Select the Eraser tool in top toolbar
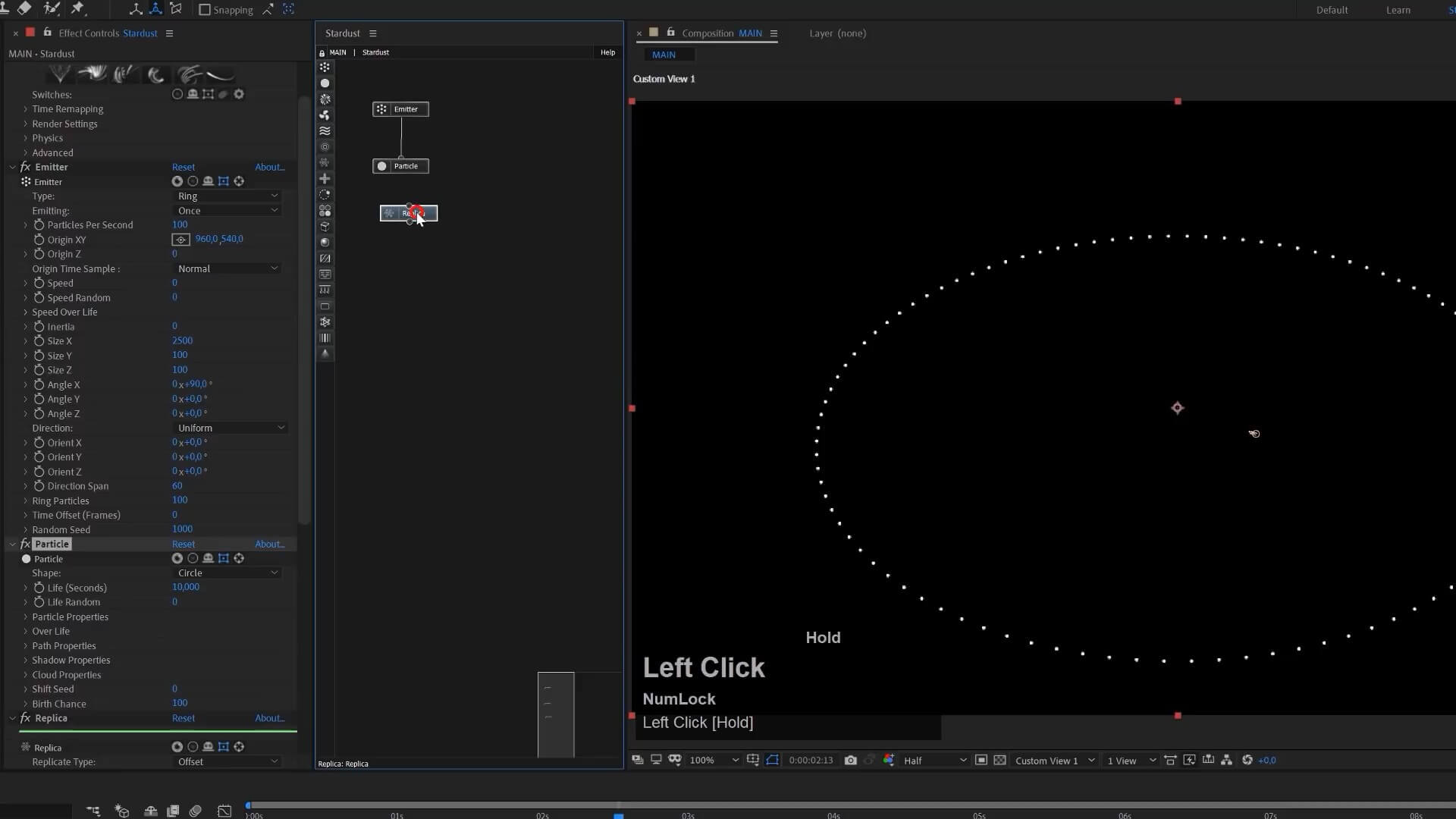 24,8
